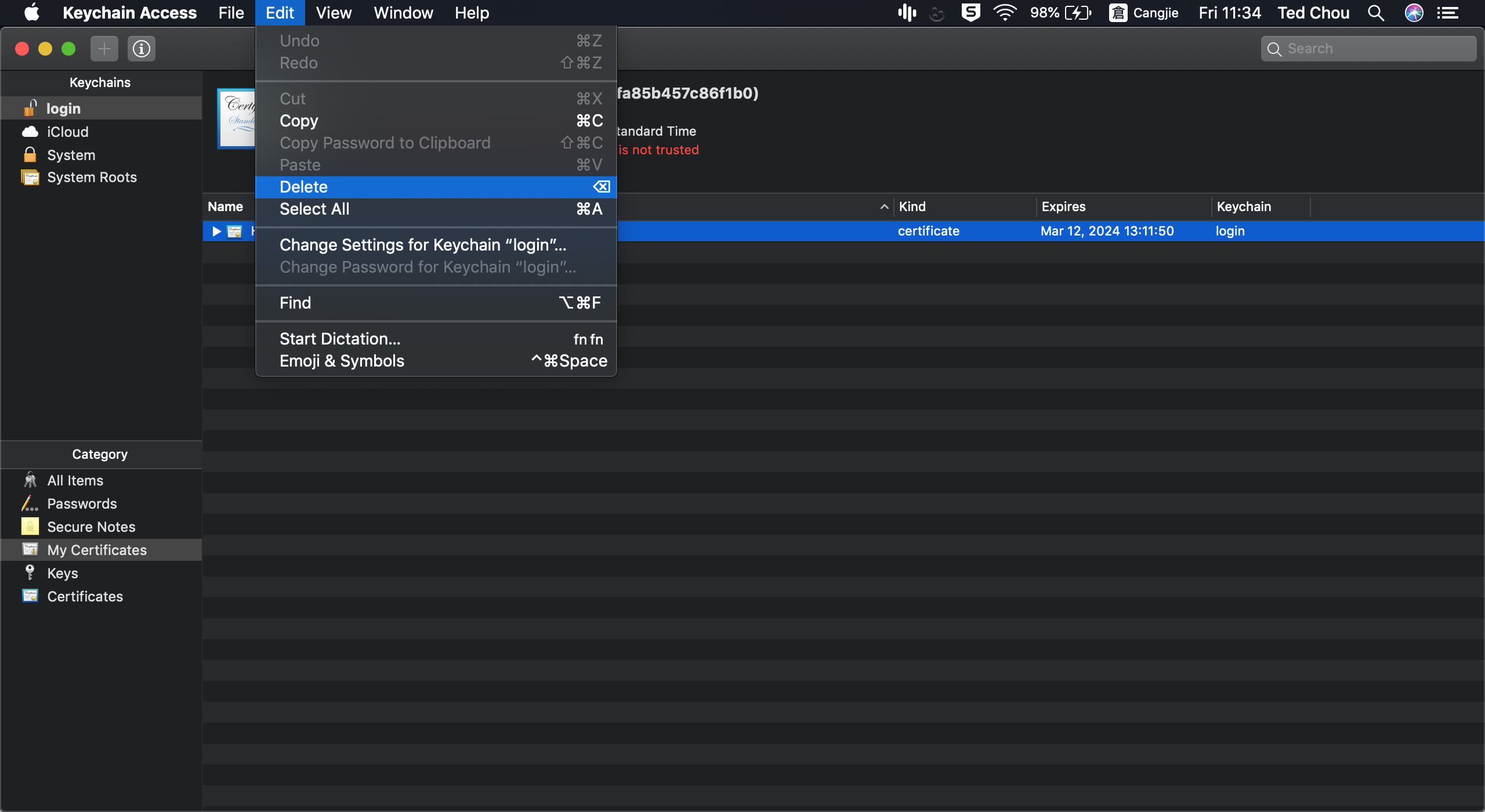1485x812 pixels.
Task: Click the add keychain item plus button
Action: pyautogui.click(x=104, y=49)
